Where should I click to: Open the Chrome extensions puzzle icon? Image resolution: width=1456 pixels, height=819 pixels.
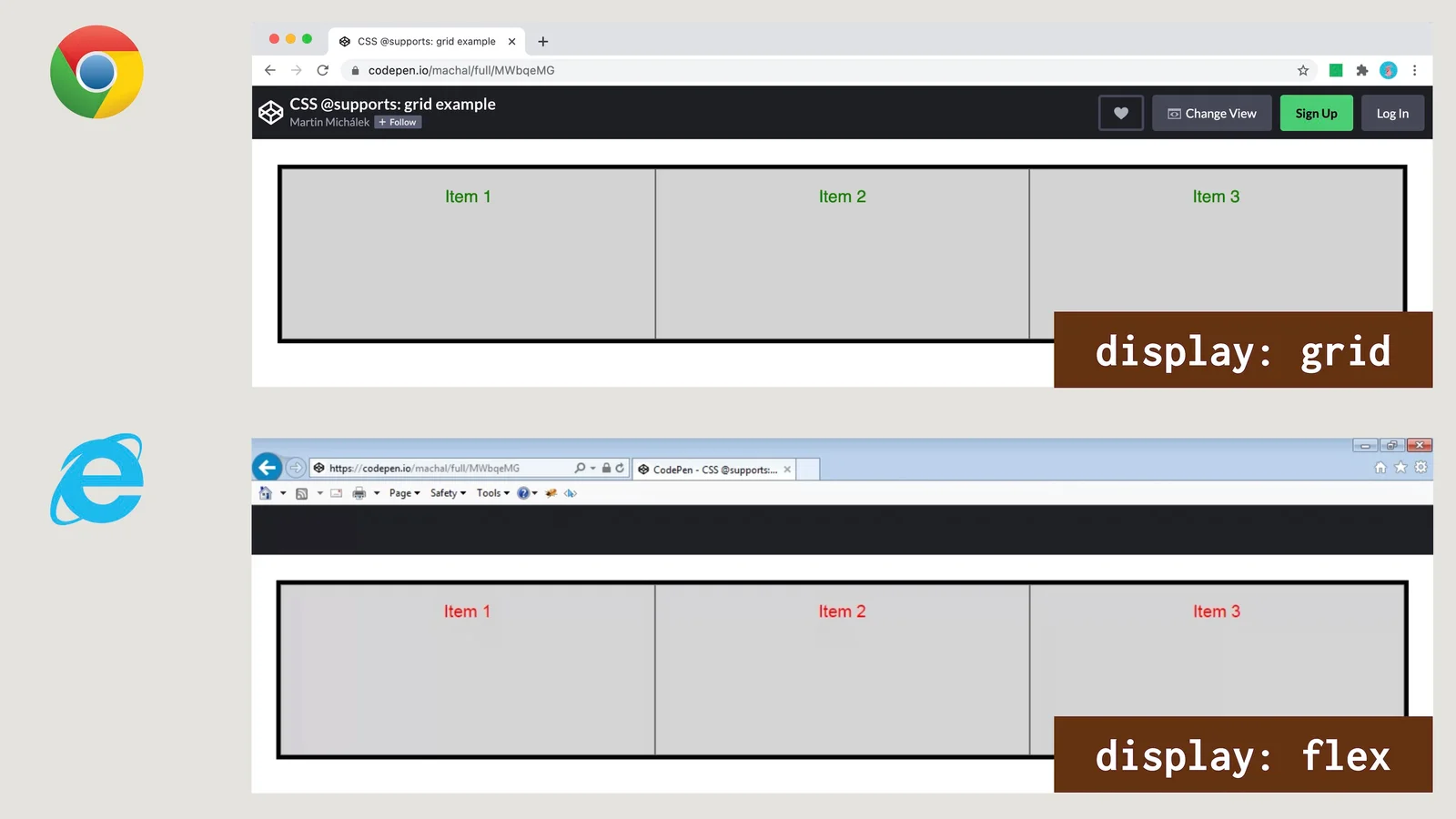pos(1362,70)
